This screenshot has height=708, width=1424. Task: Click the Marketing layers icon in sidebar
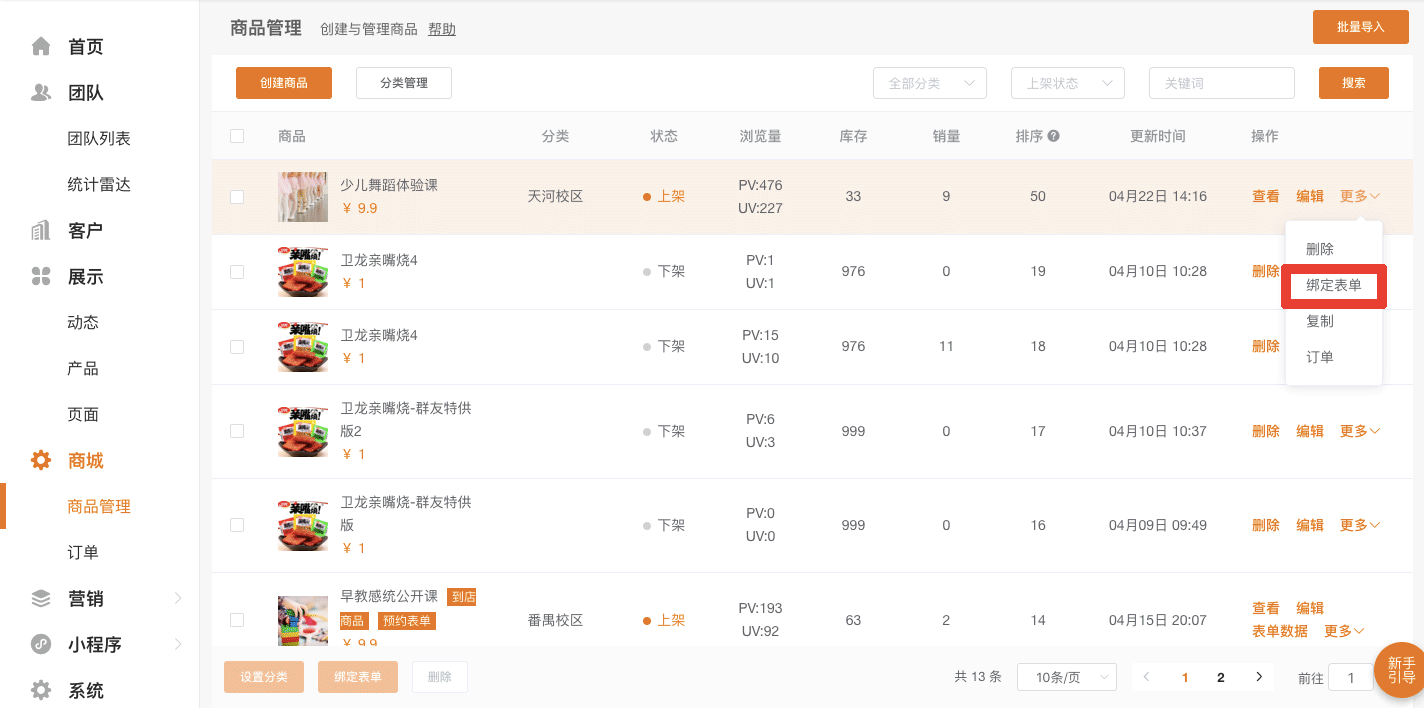41,599
